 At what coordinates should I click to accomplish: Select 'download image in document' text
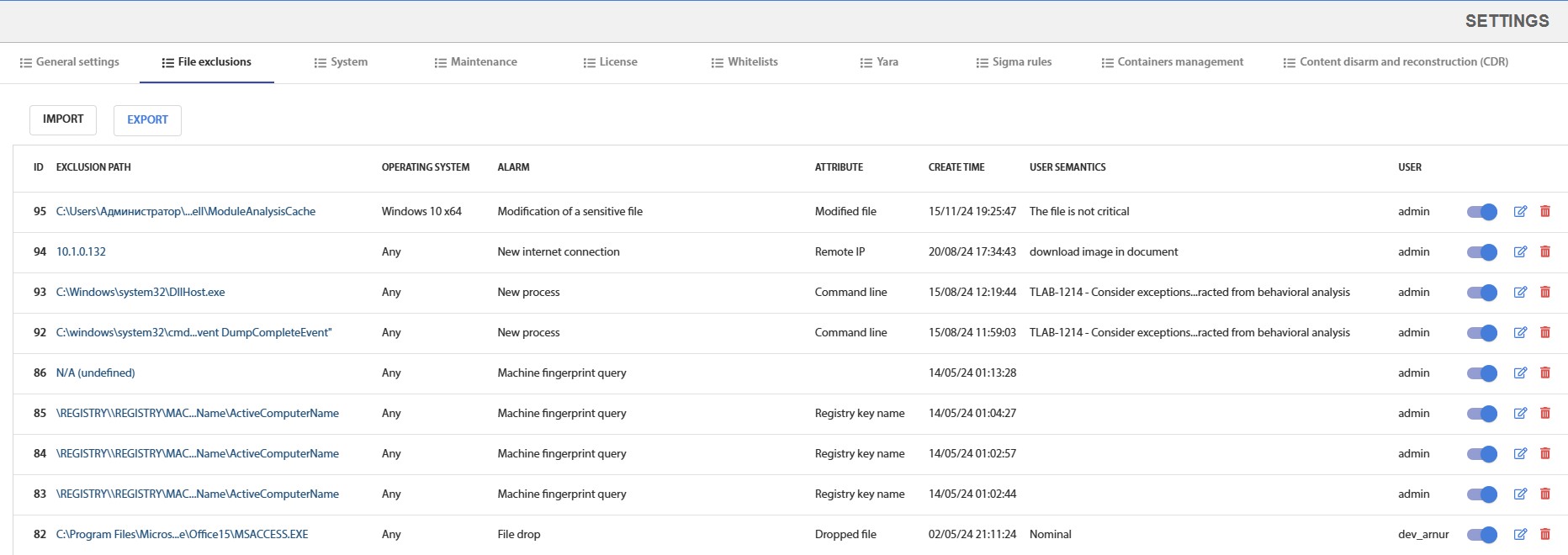pyautogui.click(x=1104, y=252)
